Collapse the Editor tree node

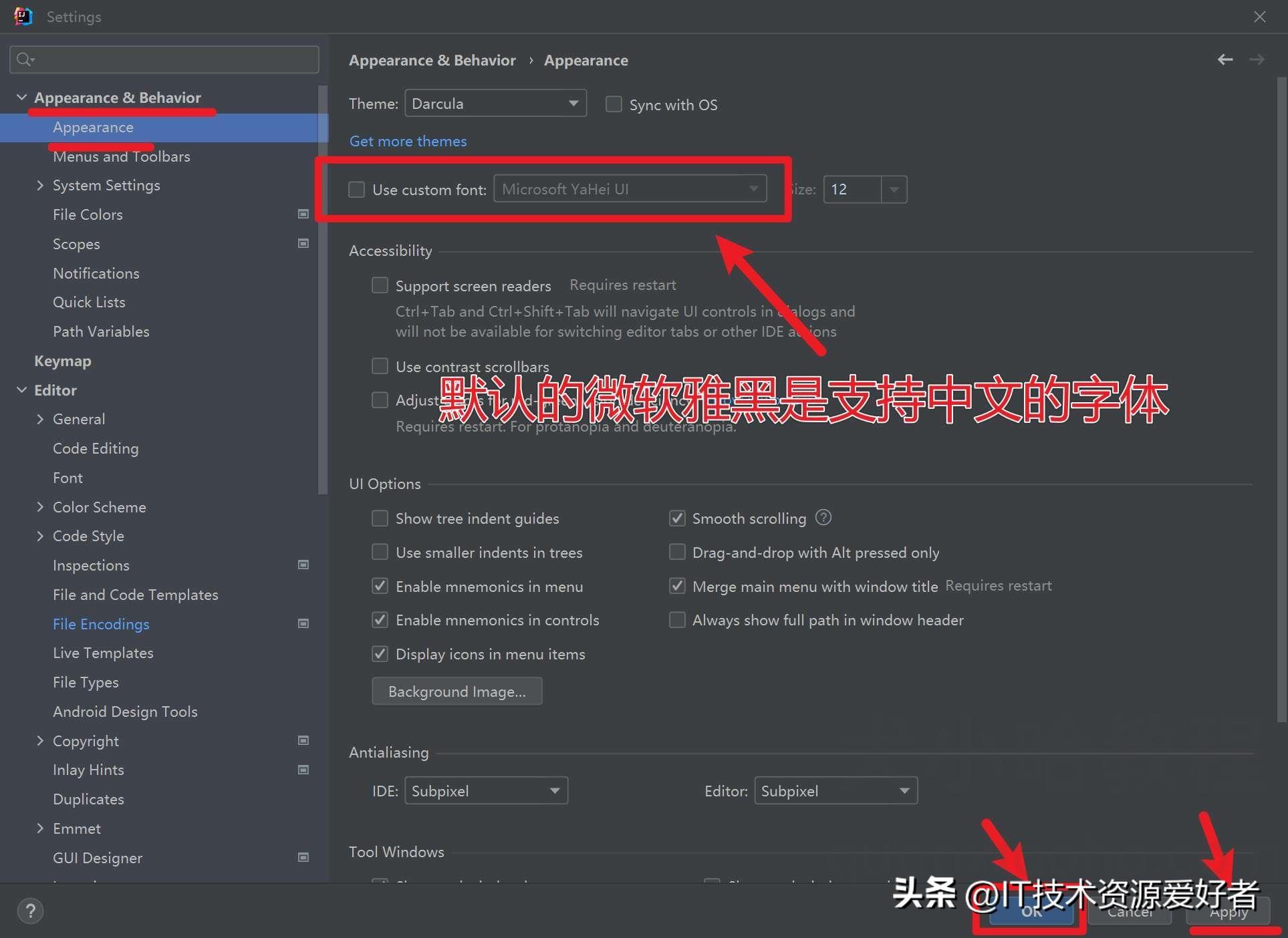(21, 390)
